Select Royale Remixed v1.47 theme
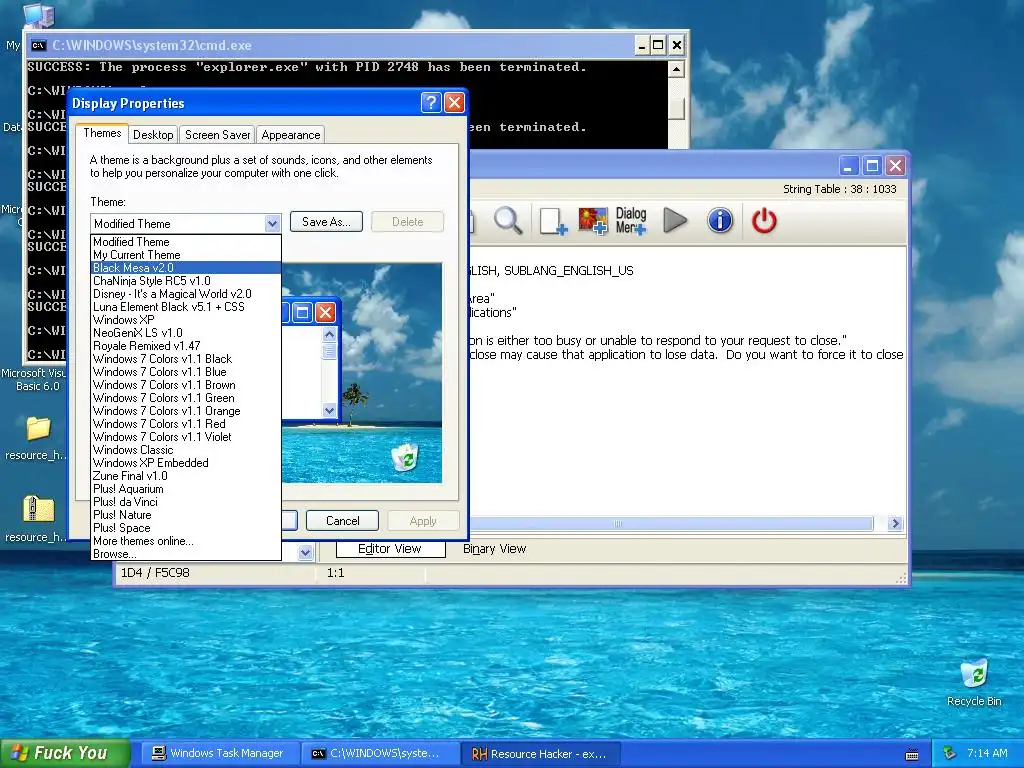 click(185, 346)
